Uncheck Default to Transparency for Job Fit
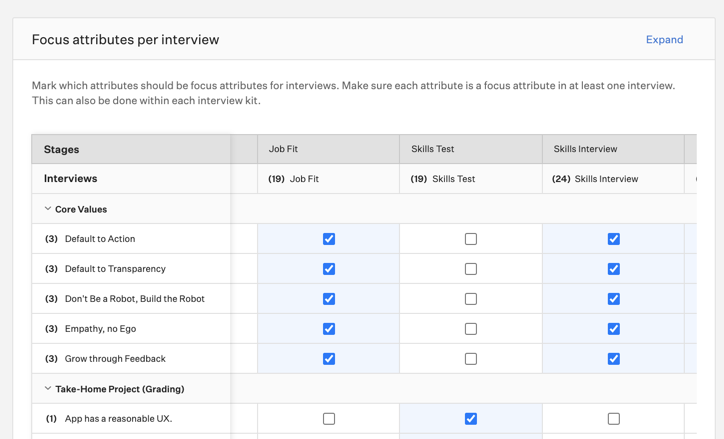Viewport: 724px width, 439px height. pos(329,269)
